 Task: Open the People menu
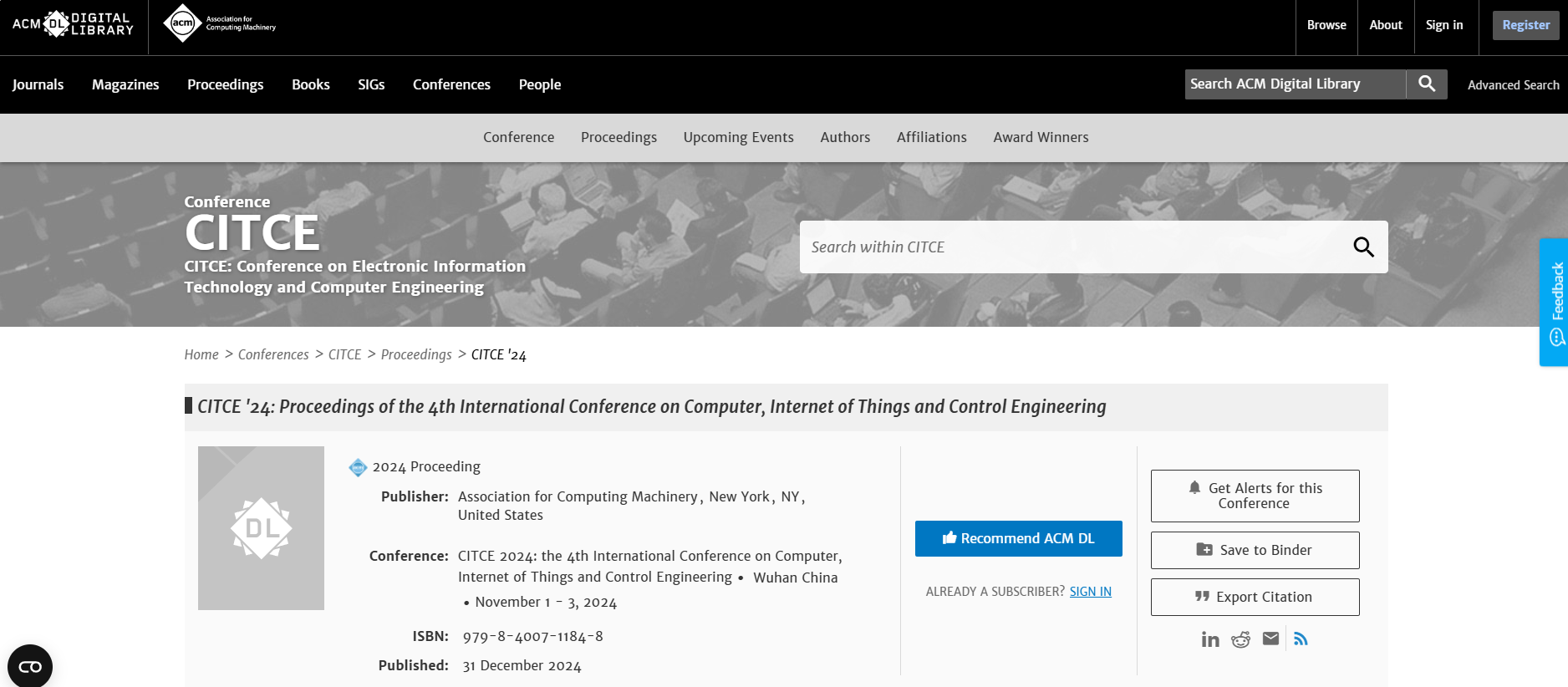(x=540, y=84)
